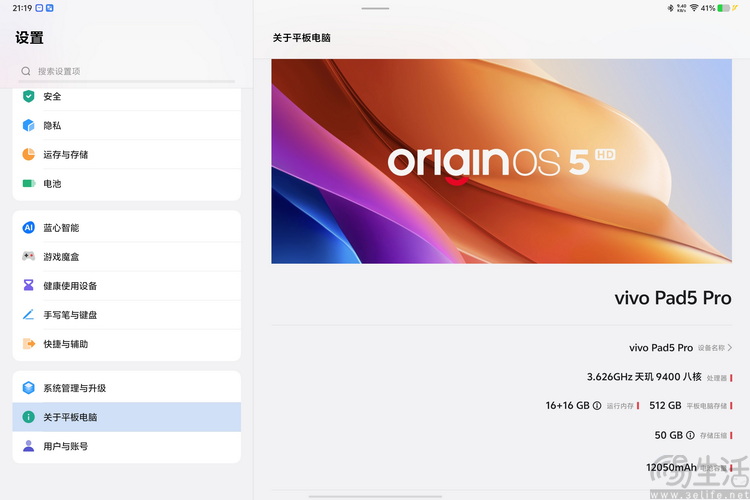Viewport: 750px width, 500px height.
Task: Select 系统管理与升级 entry
Action: click(127, 388)
